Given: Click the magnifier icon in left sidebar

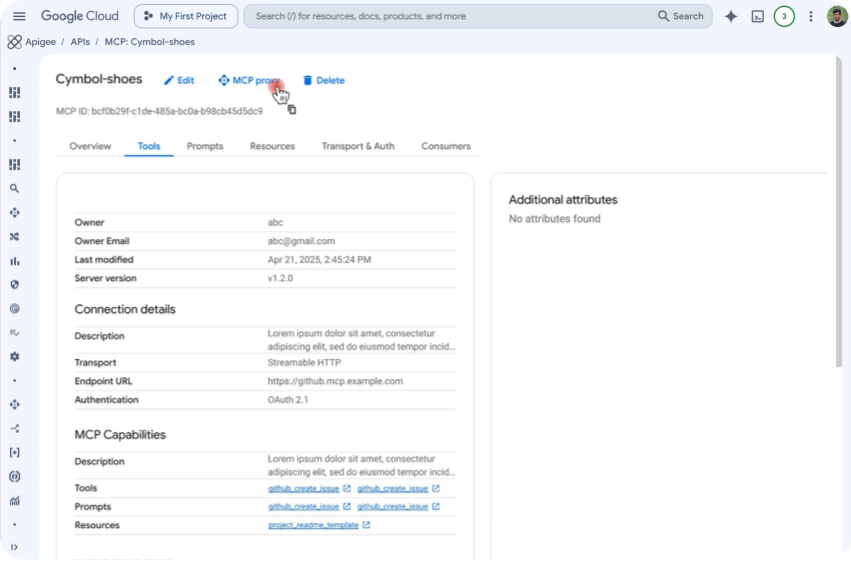Looking at the screenshot, I should tap(15, 188).
